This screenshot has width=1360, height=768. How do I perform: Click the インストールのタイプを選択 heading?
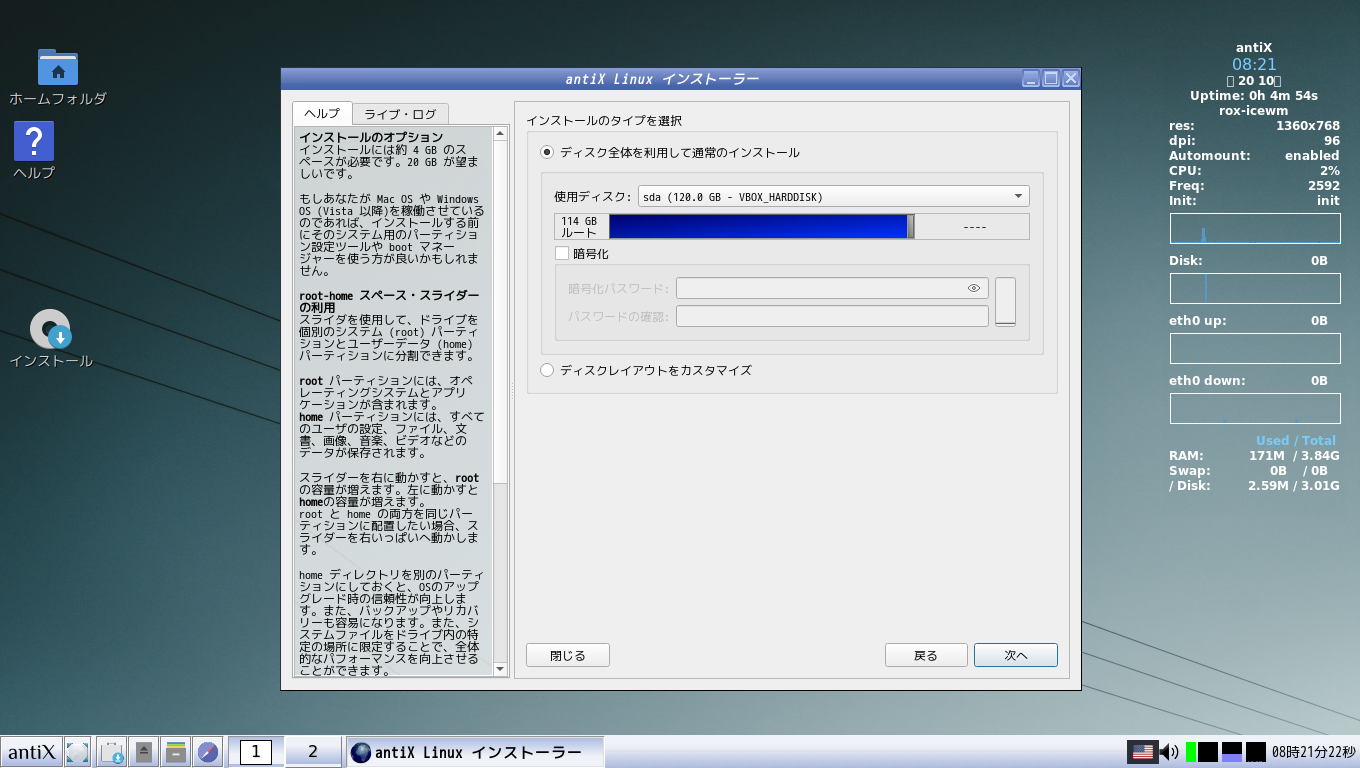604,120
